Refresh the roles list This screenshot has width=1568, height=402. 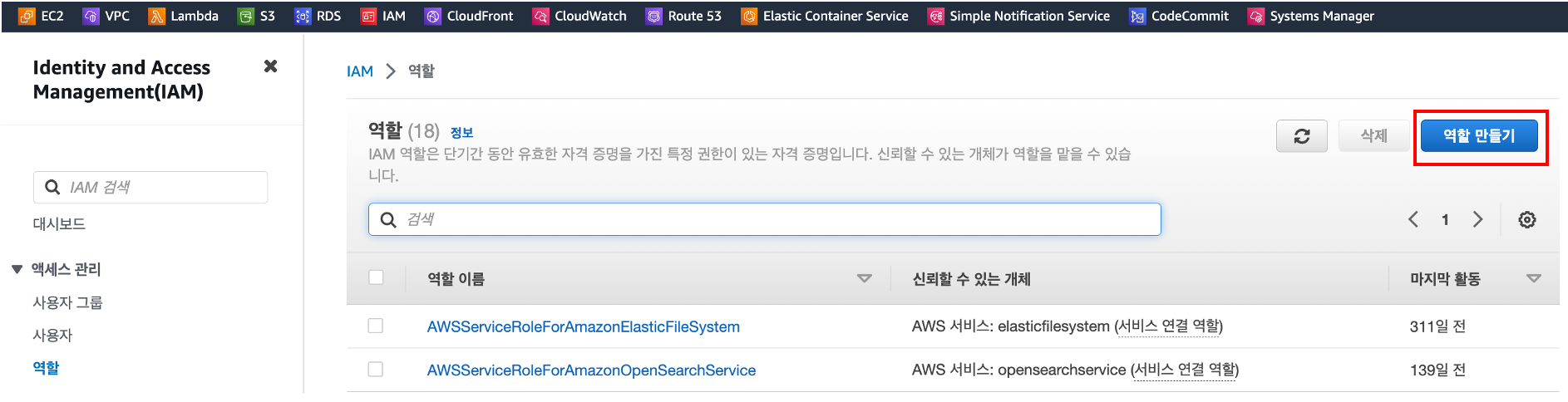pyautogui.click(x=1302, y=136)
